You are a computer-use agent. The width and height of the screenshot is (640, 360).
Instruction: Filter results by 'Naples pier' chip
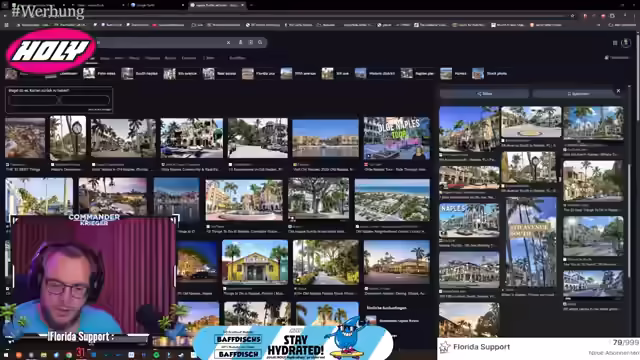point(418,73)
